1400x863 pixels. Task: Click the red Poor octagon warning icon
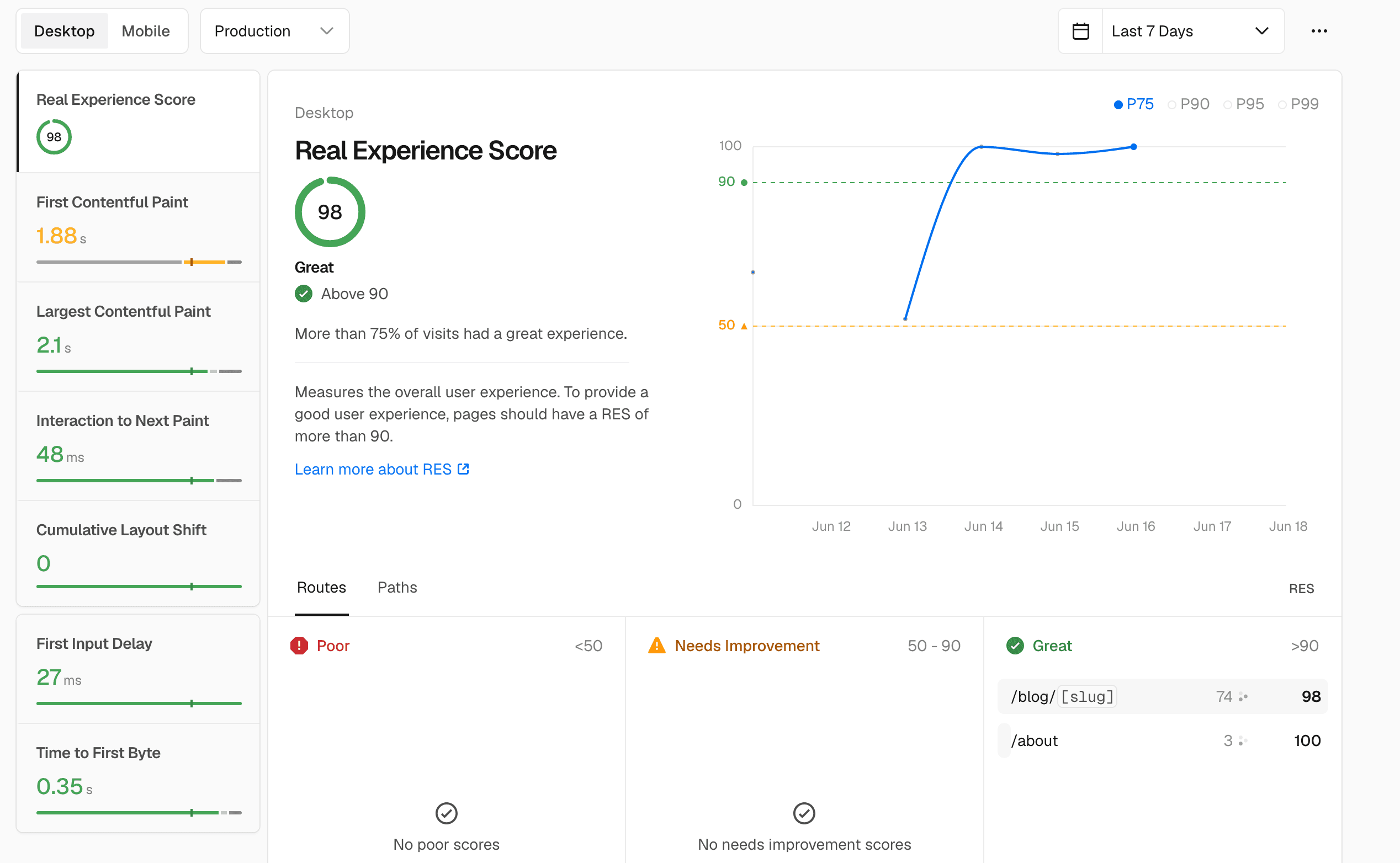[299, 646]
